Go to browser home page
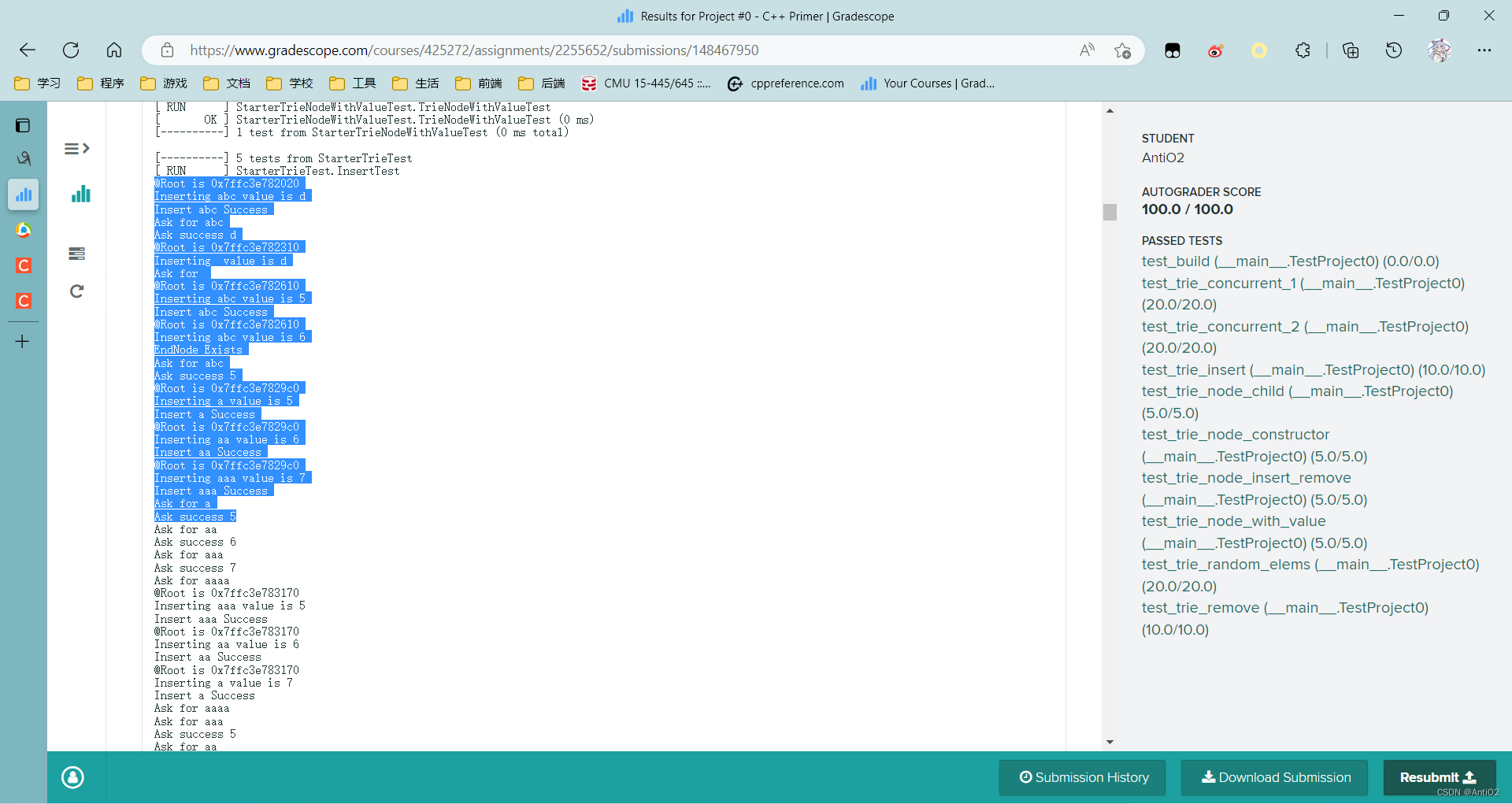This screenshot has width=1512, height=804. 114,50
